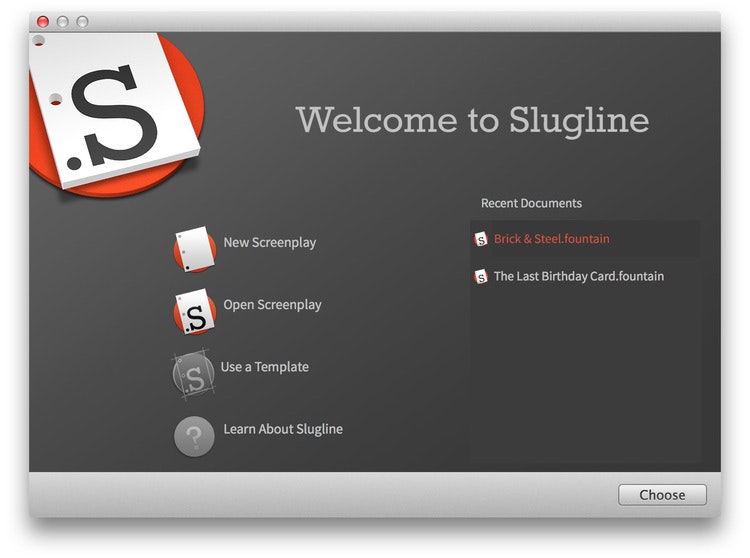This screenshot has width=750, height=558.
Task: Select the Brick & Steel.fountain file name
Action: 551,239
